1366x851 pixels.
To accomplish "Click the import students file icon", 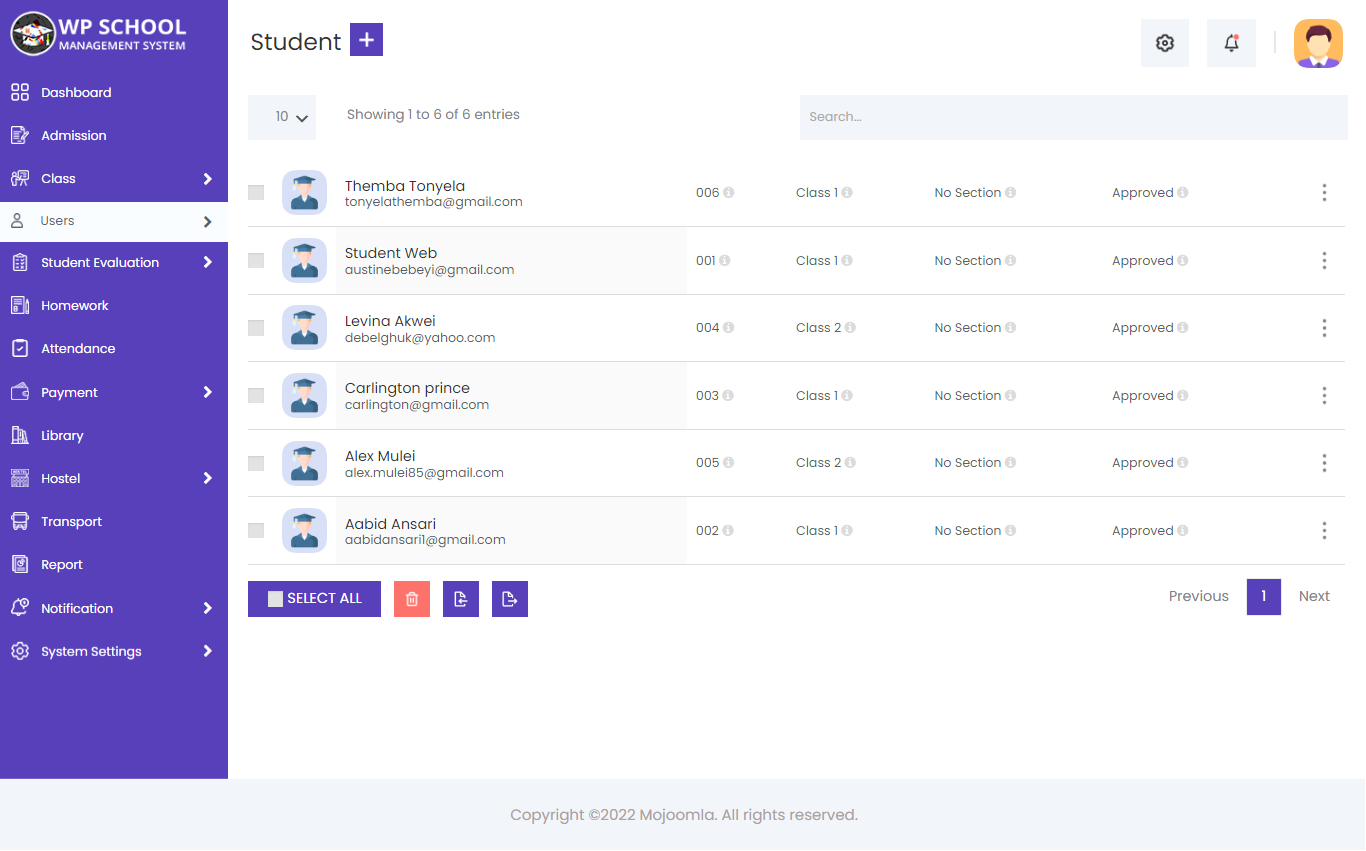I will tap(460, 598).
